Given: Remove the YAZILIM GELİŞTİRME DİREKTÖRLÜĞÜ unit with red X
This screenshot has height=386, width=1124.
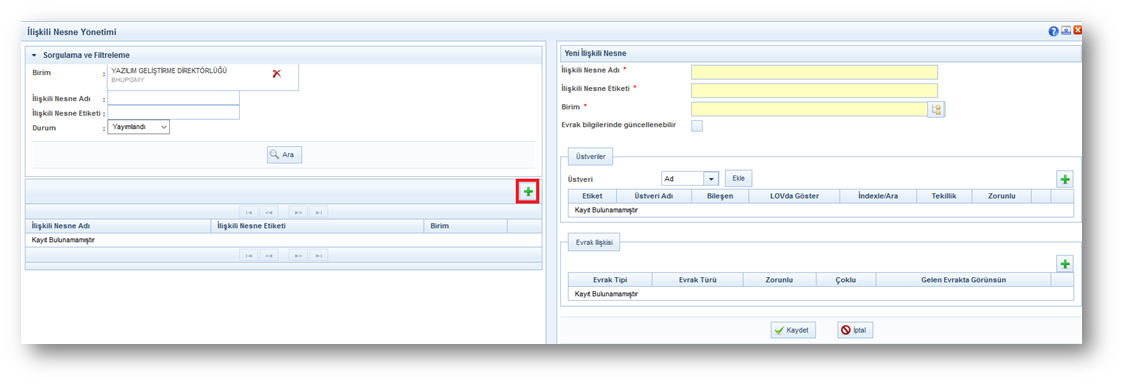Looking at the screenshot, I should [x=277, y=74].
